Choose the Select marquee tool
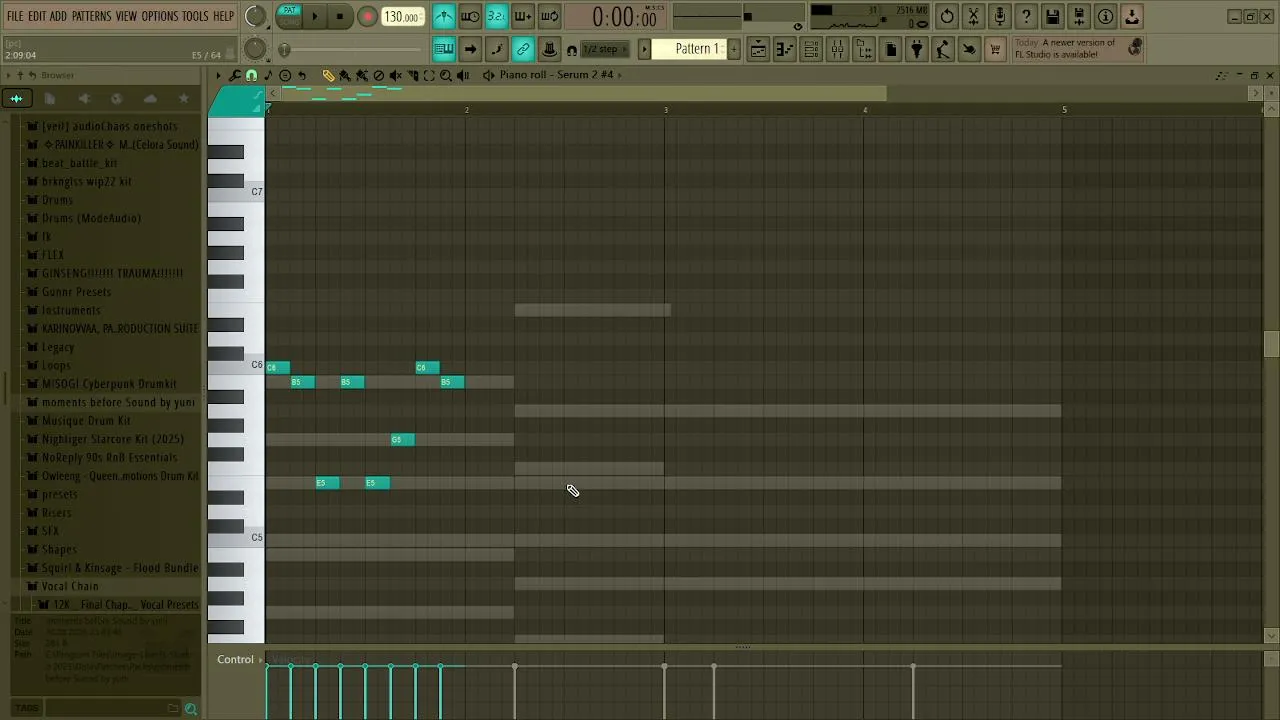Image resolution: width=1280 pixels, height=720 pixels. pos(429,75)
